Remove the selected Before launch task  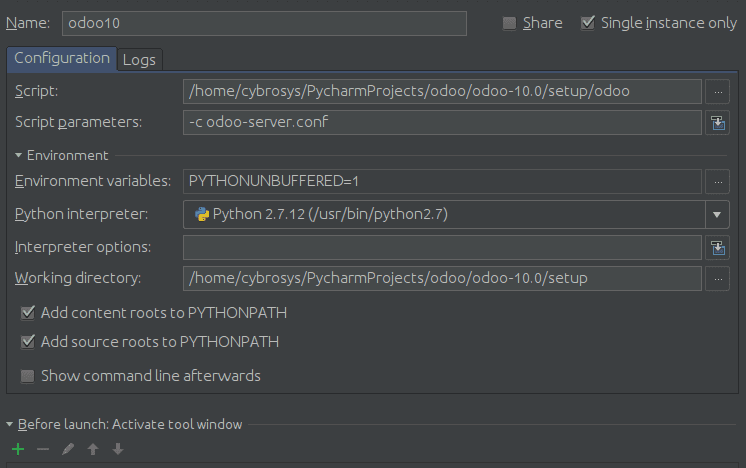pyautogui.click(x=42, y=450)
